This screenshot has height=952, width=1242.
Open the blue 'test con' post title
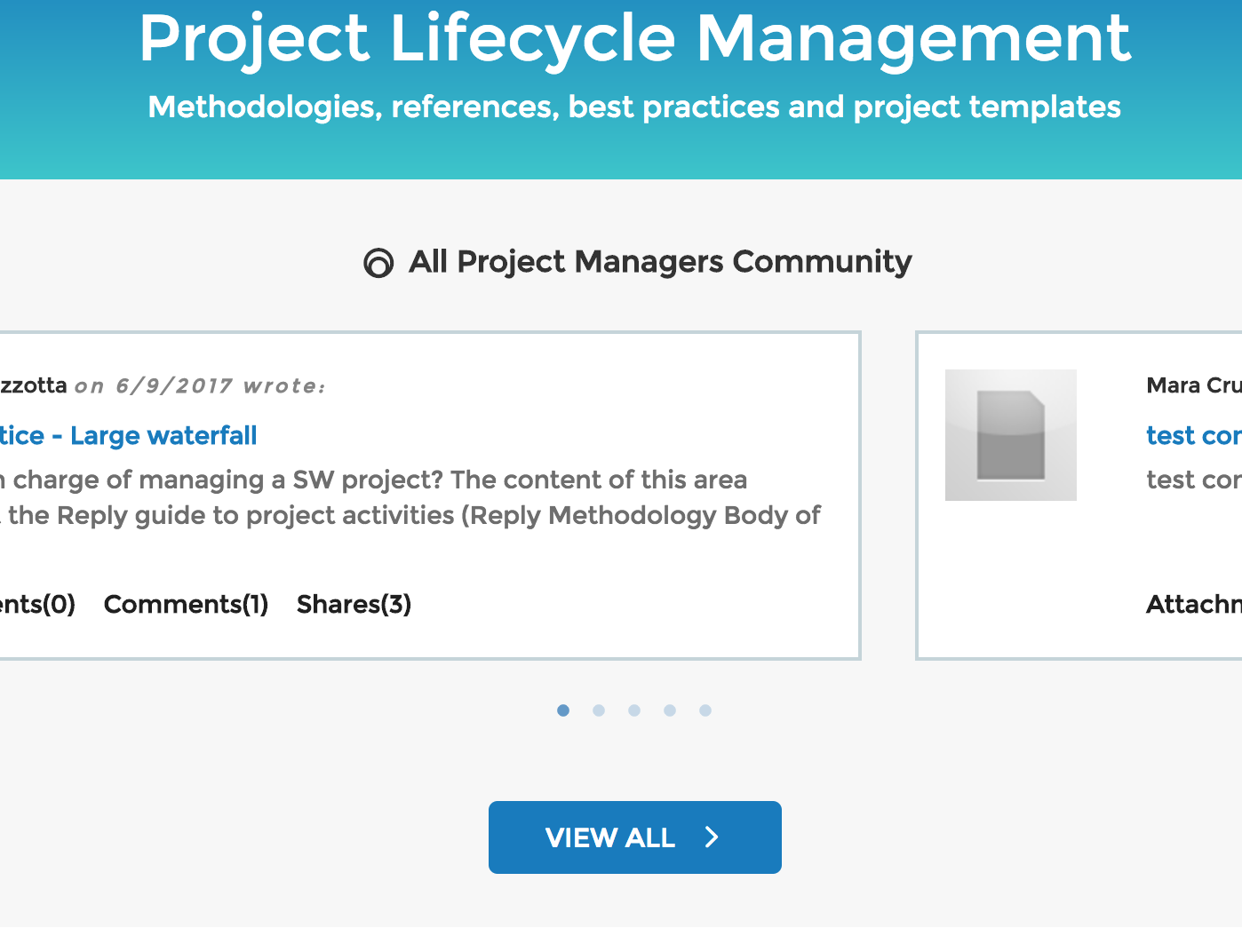[1193, 436]
